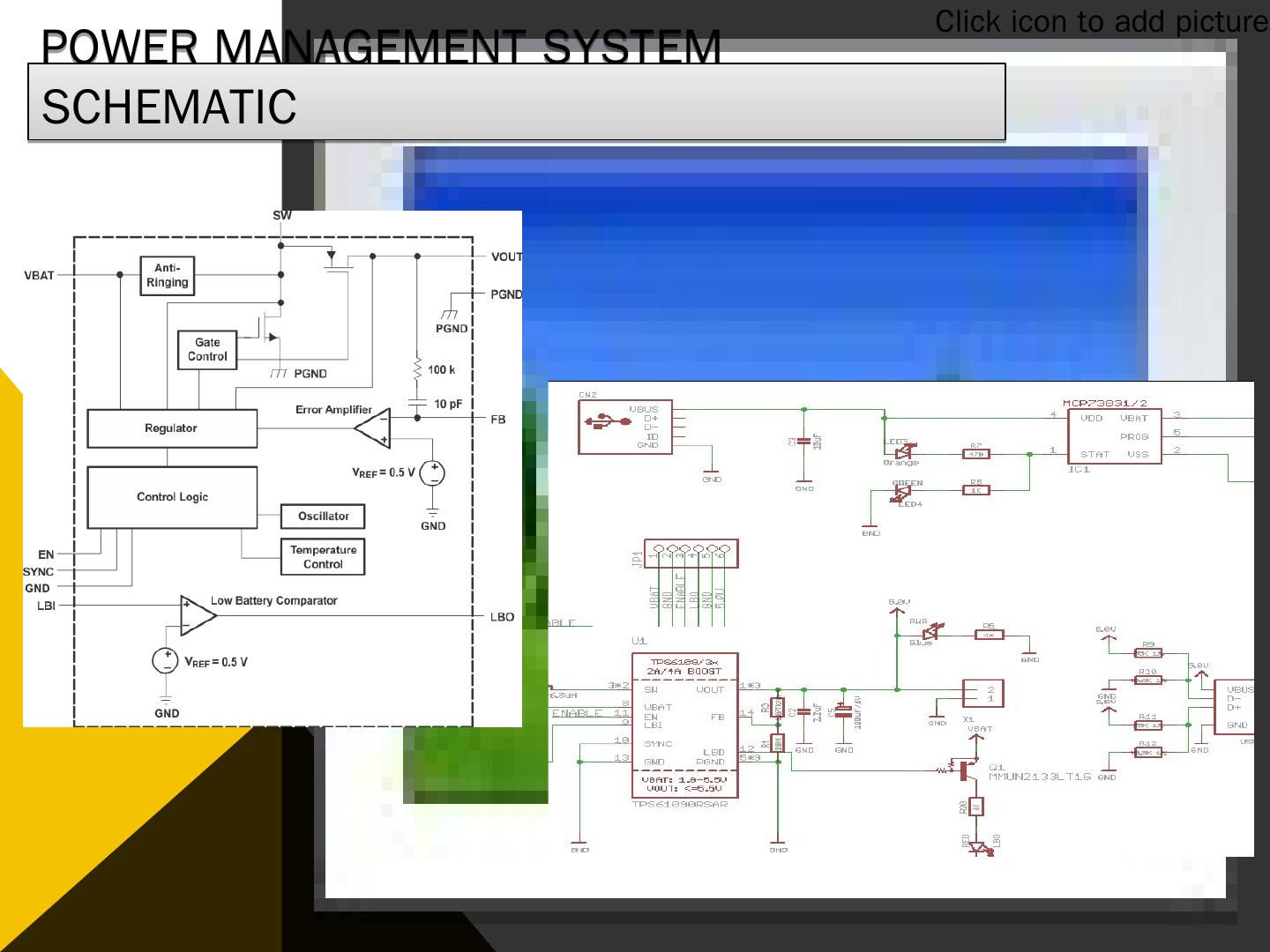
Task: Click the 'Click icon to add picture' placeholder
Action: 1100,21
